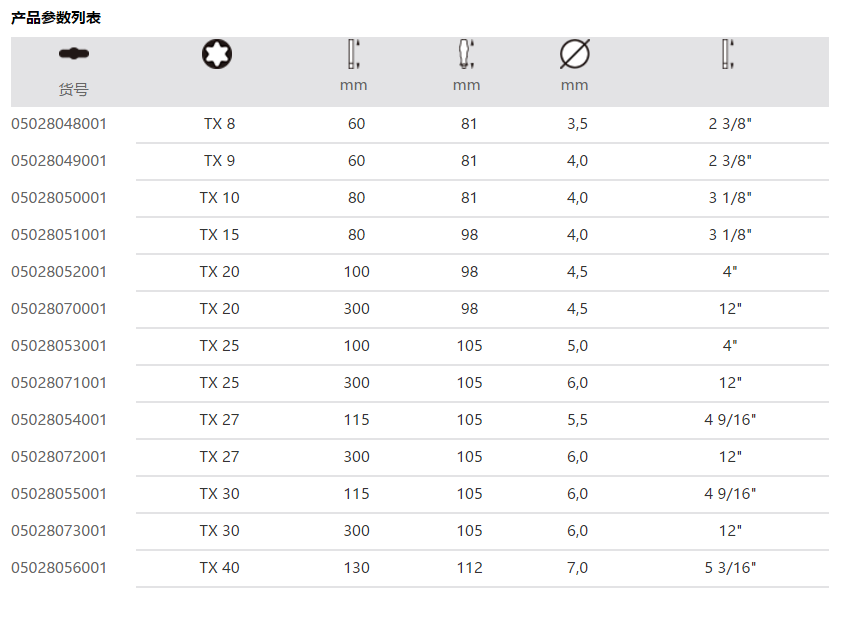Click the diameter symbol icon
Screen dimensions: 842x617
[575, 53]
